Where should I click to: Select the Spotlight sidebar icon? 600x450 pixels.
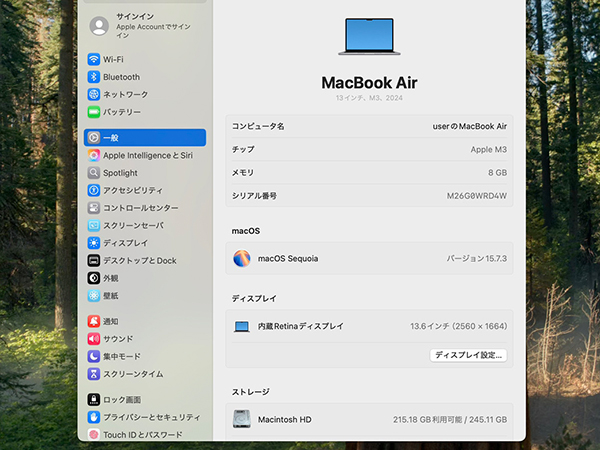(94, 173)
